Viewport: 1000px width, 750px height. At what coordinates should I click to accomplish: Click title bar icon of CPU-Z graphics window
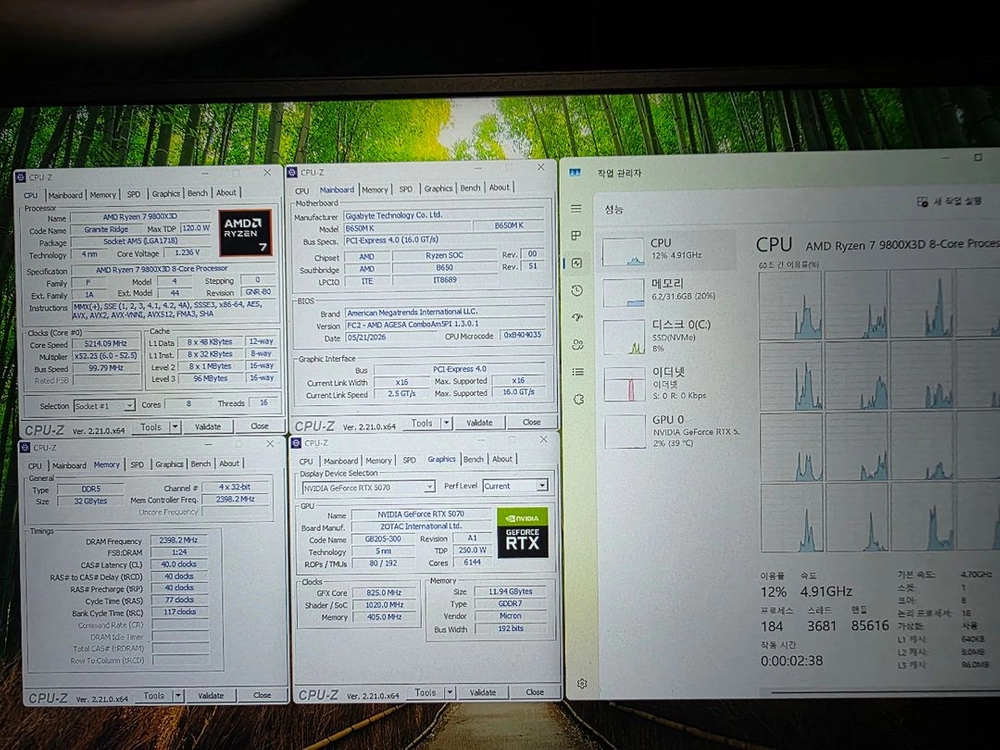tap(296, 443)
